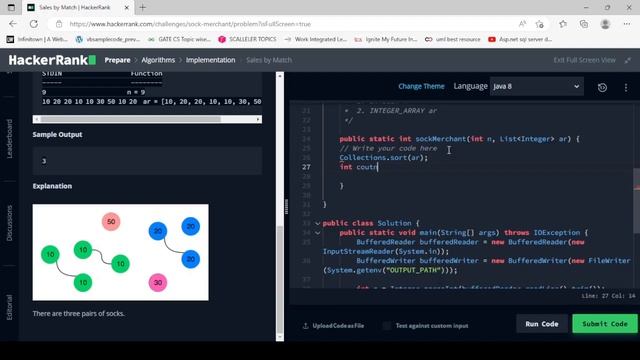640x360 pixels.
Task: Open the Ignite My Future bookmark
Action: pyautogui.click(x=386, y=39)
